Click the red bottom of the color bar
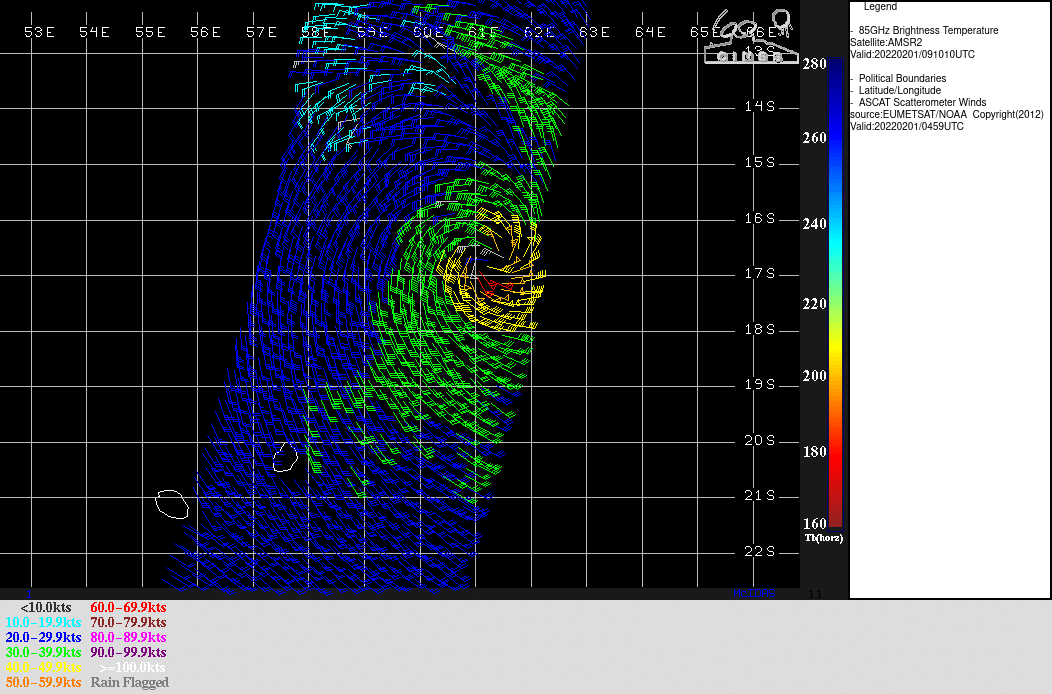1052x694 pixels. click(835, 518)
